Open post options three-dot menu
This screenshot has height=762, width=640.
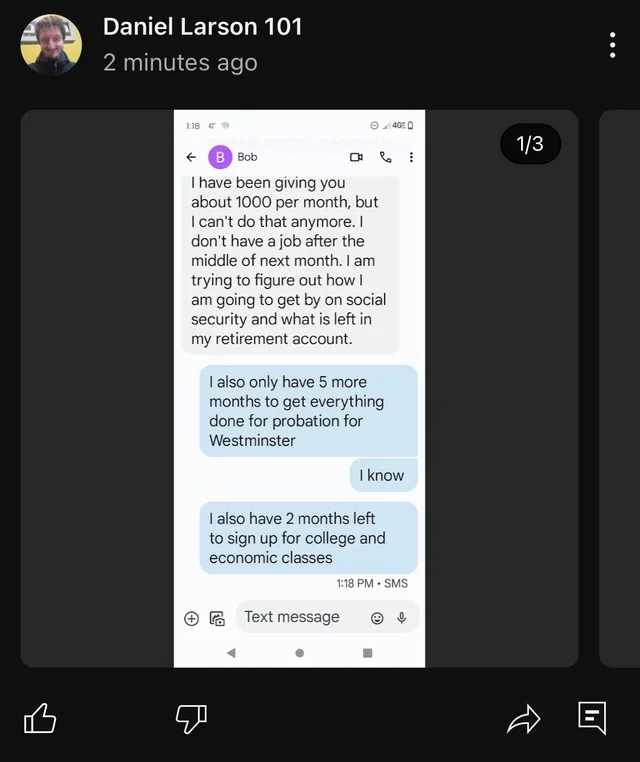point(612,45)
